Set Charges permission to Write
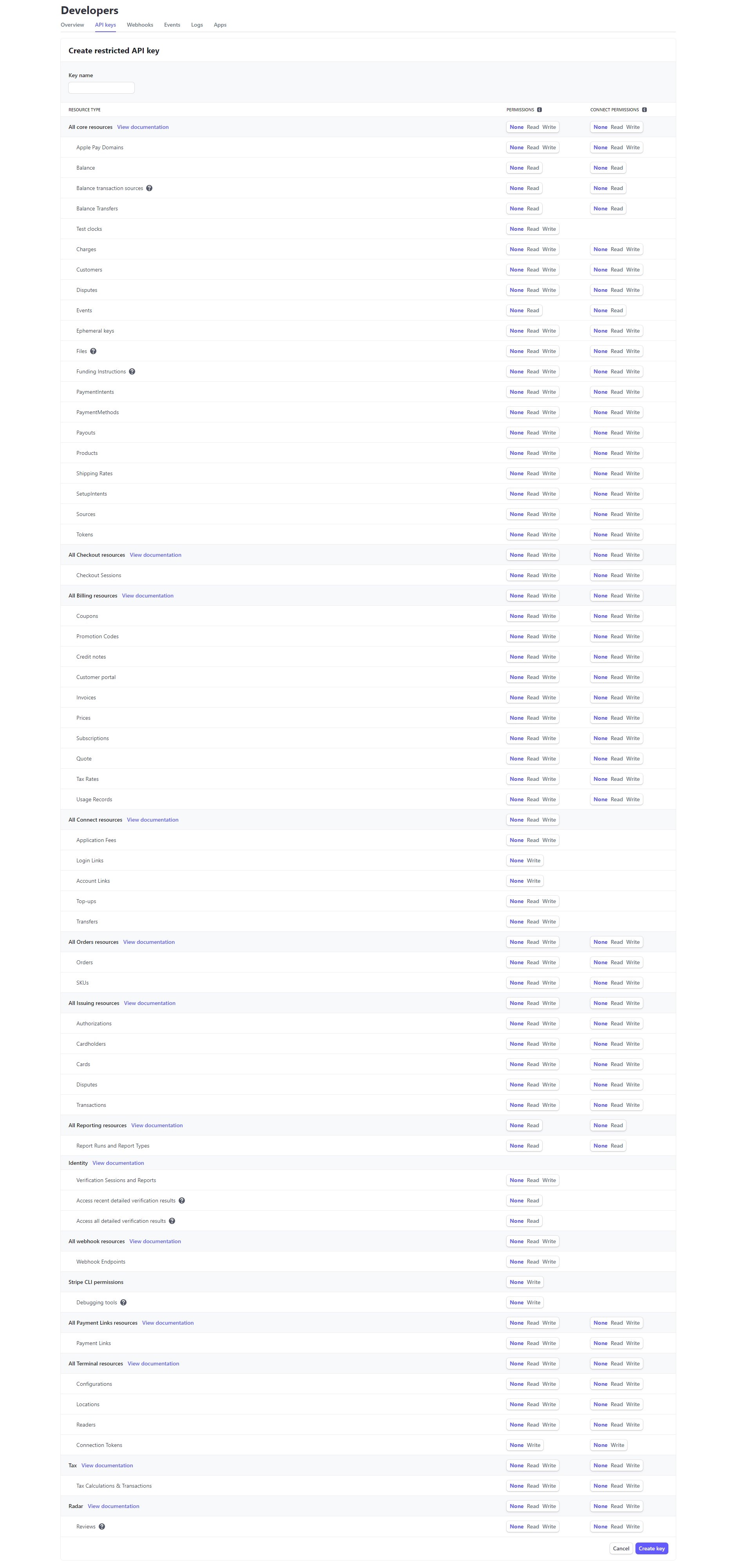Image resolution: width=733 pixels, height=1568 pixels. pos(549,249)
